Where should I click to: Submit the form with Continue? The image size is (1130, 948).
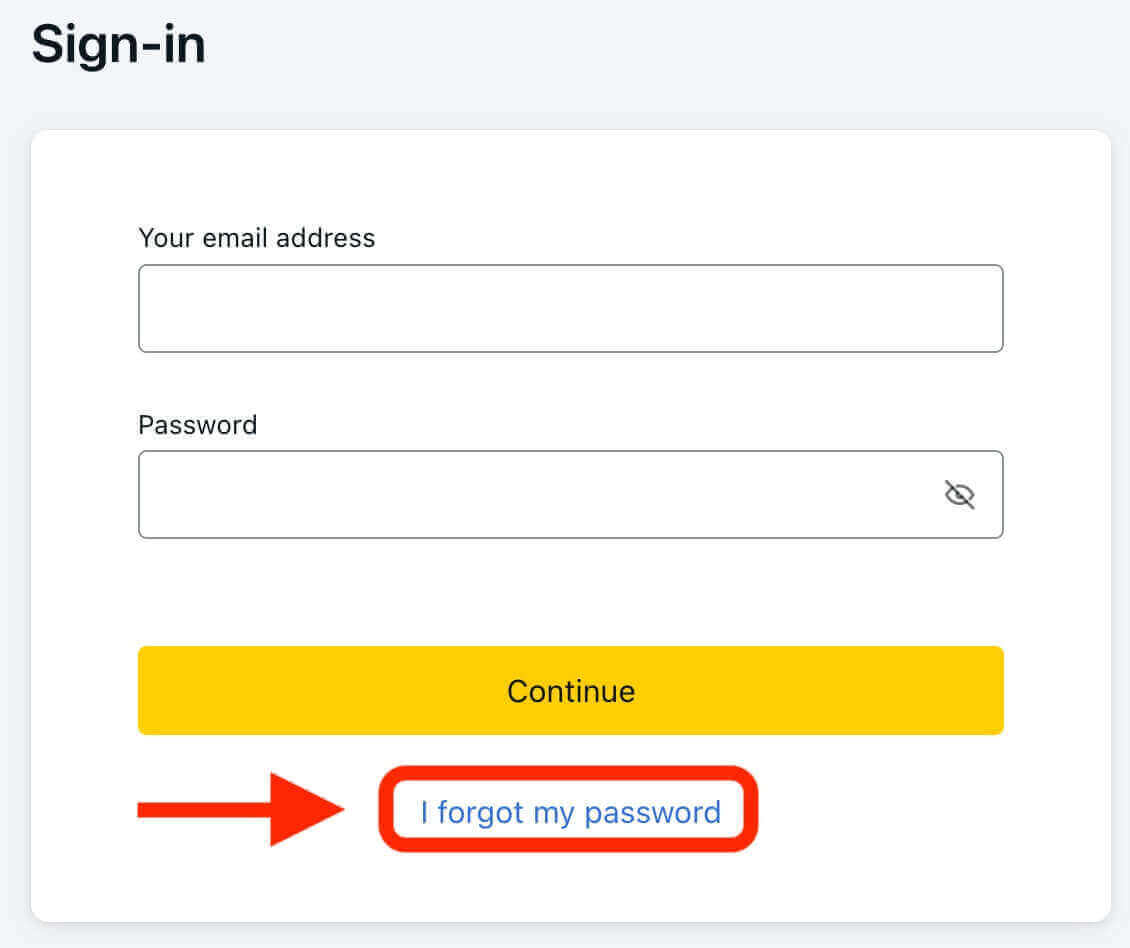570,690
